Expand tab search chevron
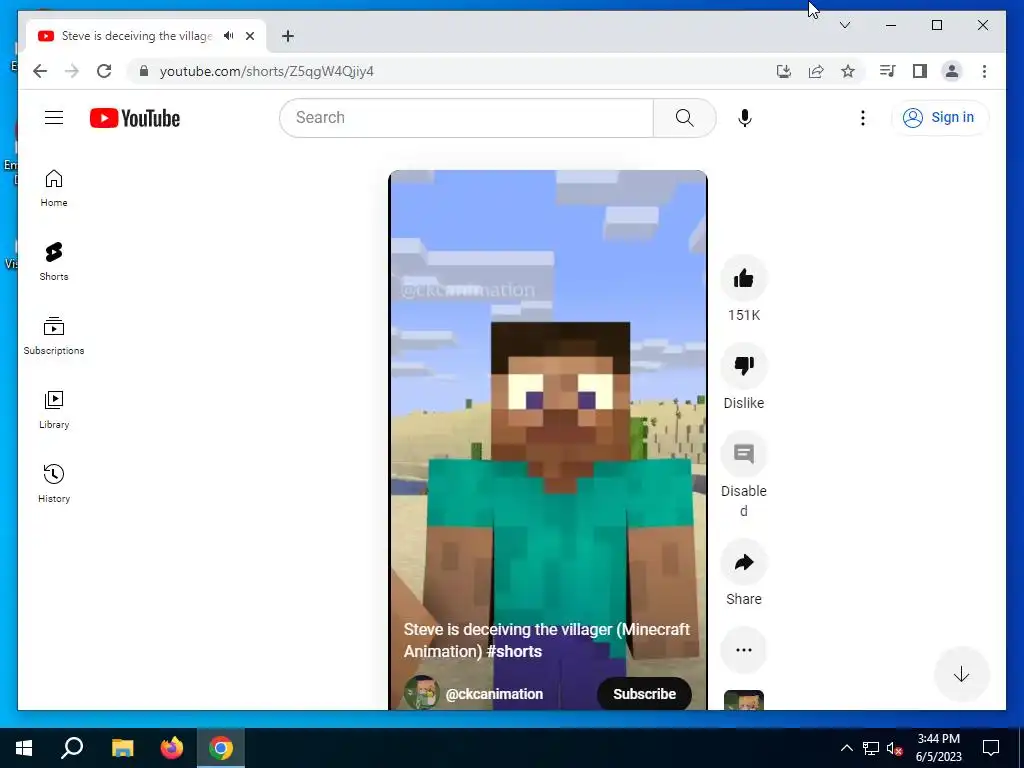Viewport: 1024px width, 768px height. 844,25
